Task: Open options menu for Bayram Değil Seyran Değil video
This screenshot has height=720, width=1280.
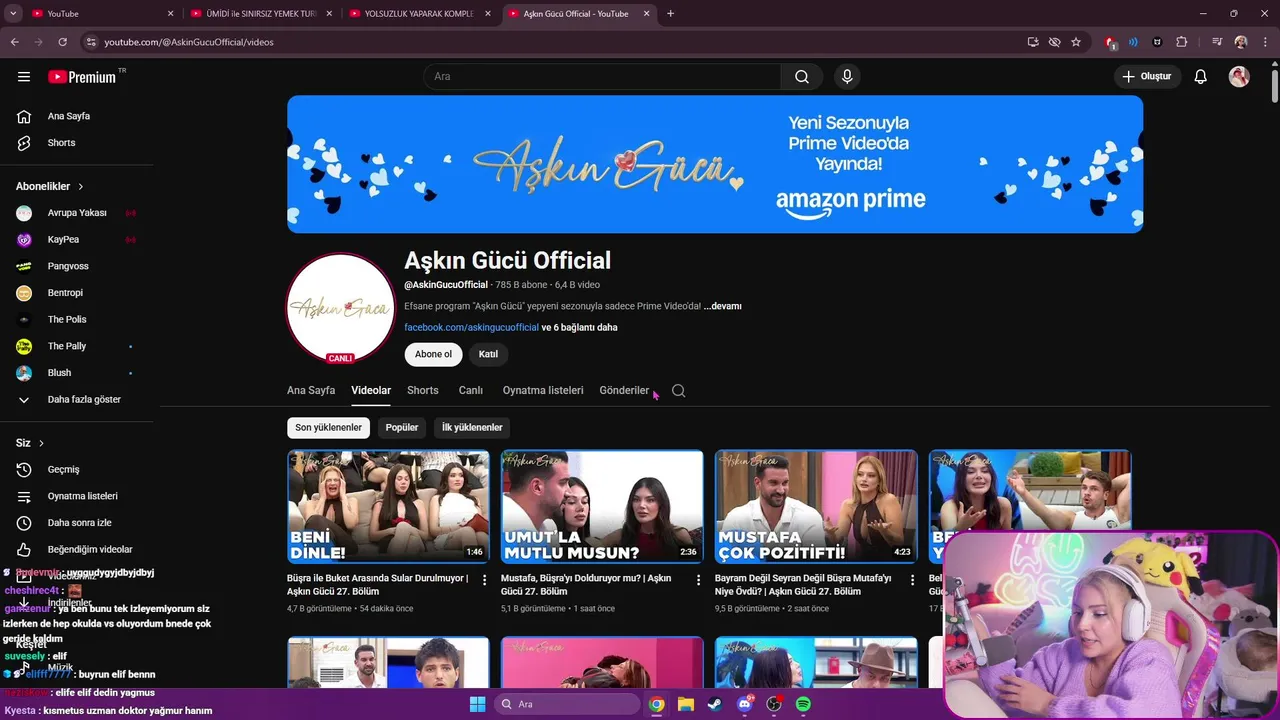Action: point(912,580)
